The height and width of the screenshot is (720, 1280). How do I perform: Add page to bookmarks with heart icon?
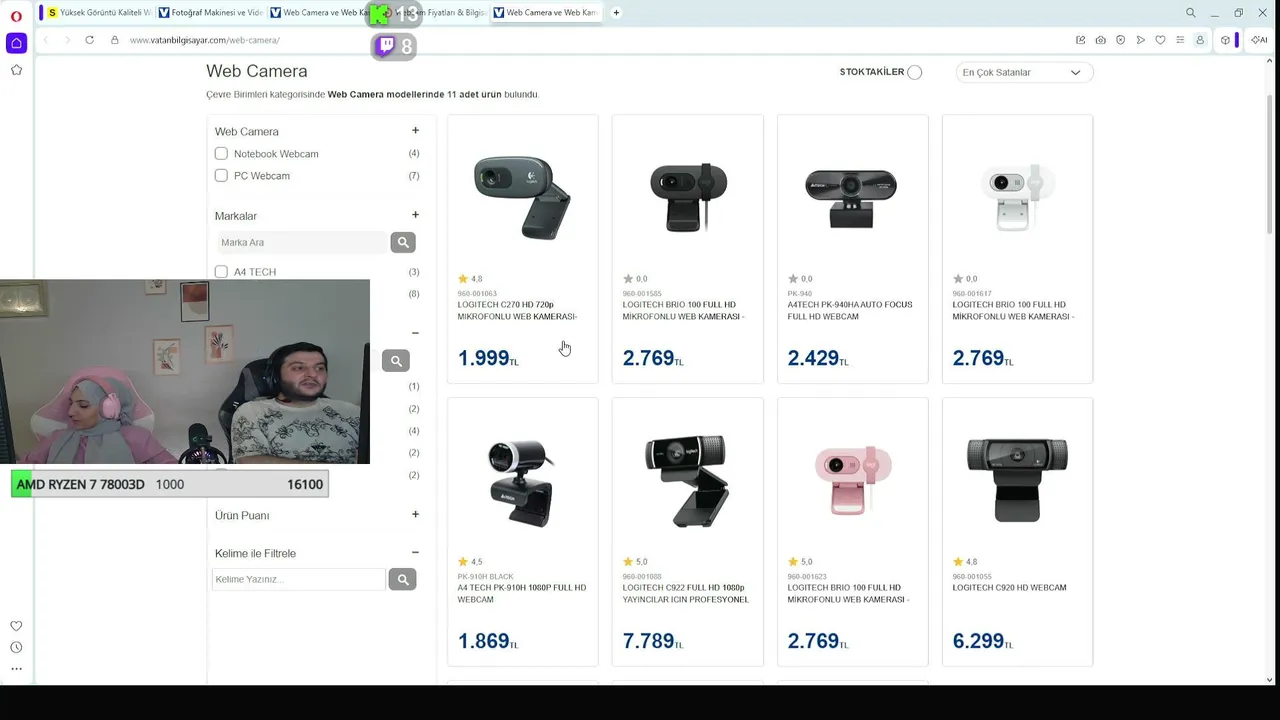point(1160,40)
